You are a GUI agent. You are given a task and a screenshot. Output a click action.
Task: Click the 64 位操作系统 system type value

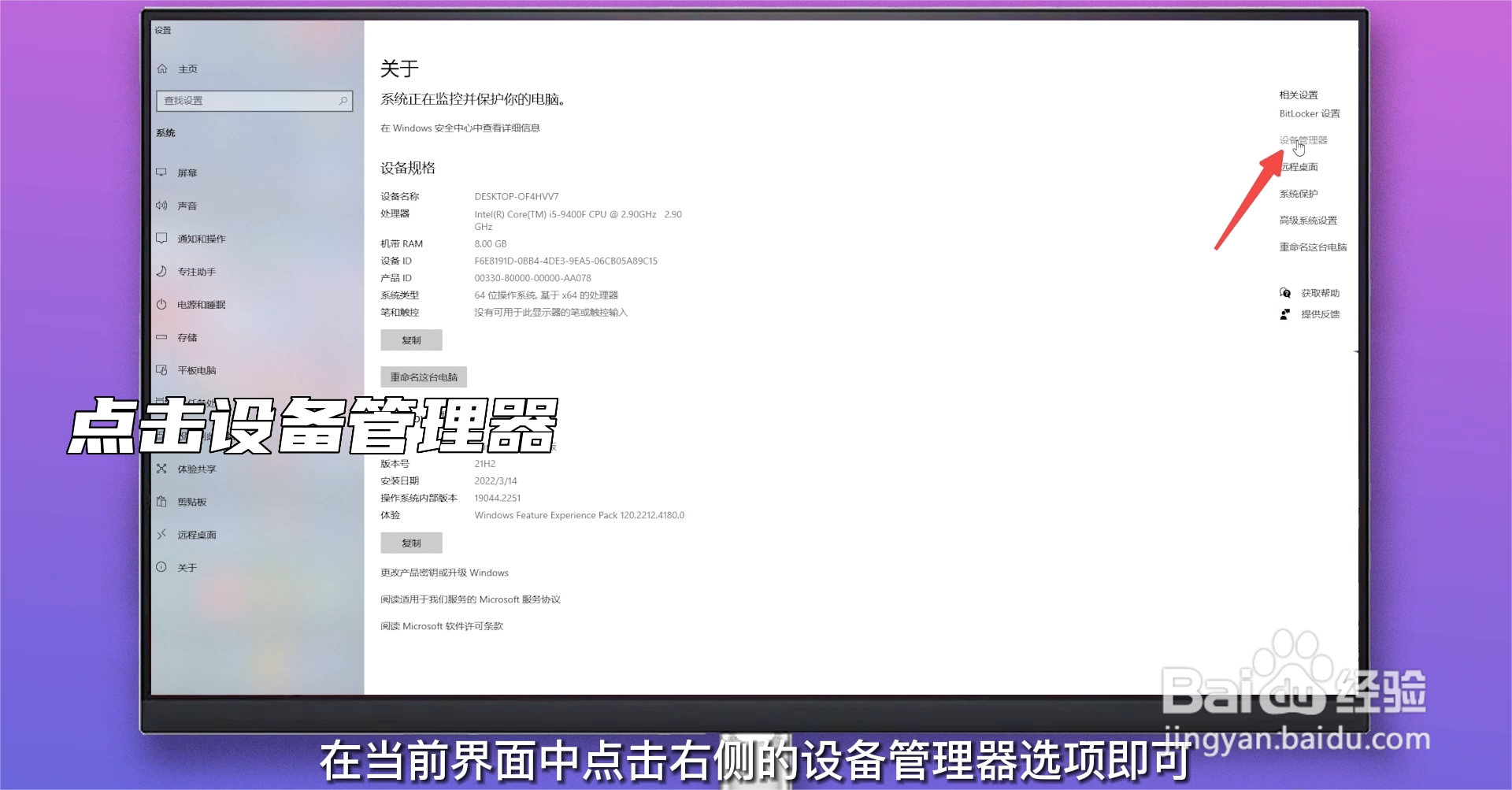coord(546,295)
